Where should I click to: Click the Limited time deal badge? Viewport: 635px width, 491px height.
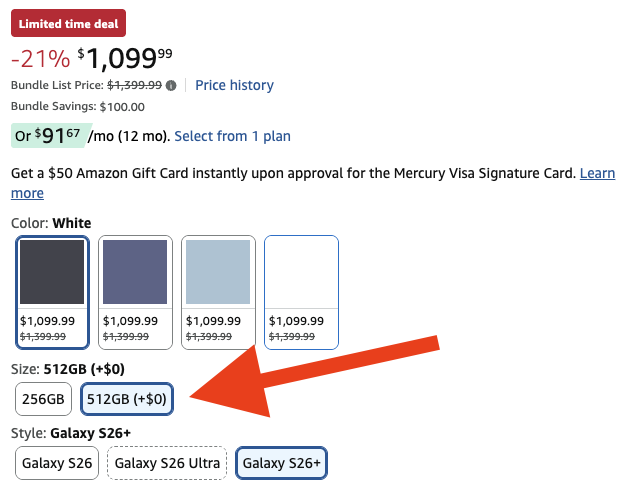pos(68,21)
